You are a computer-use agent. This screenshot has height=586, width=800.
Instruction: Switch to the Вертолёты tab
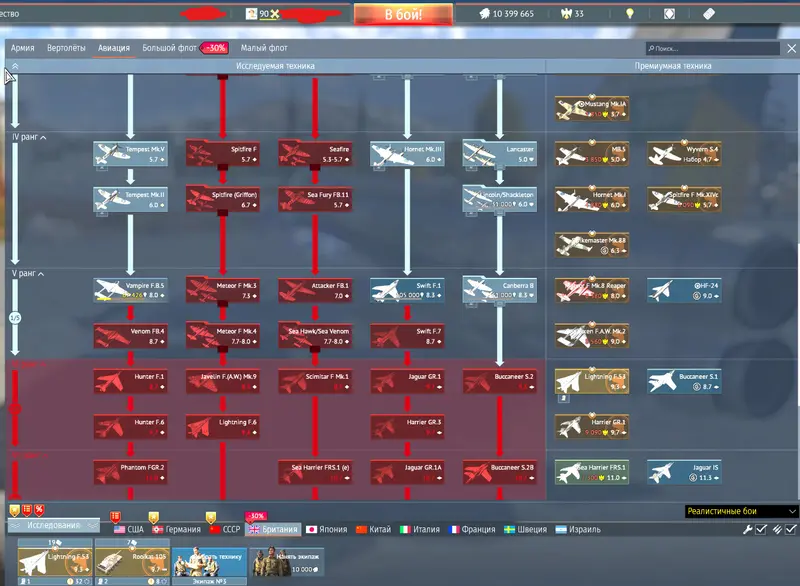pyautogui.click(x=68, y=48)
